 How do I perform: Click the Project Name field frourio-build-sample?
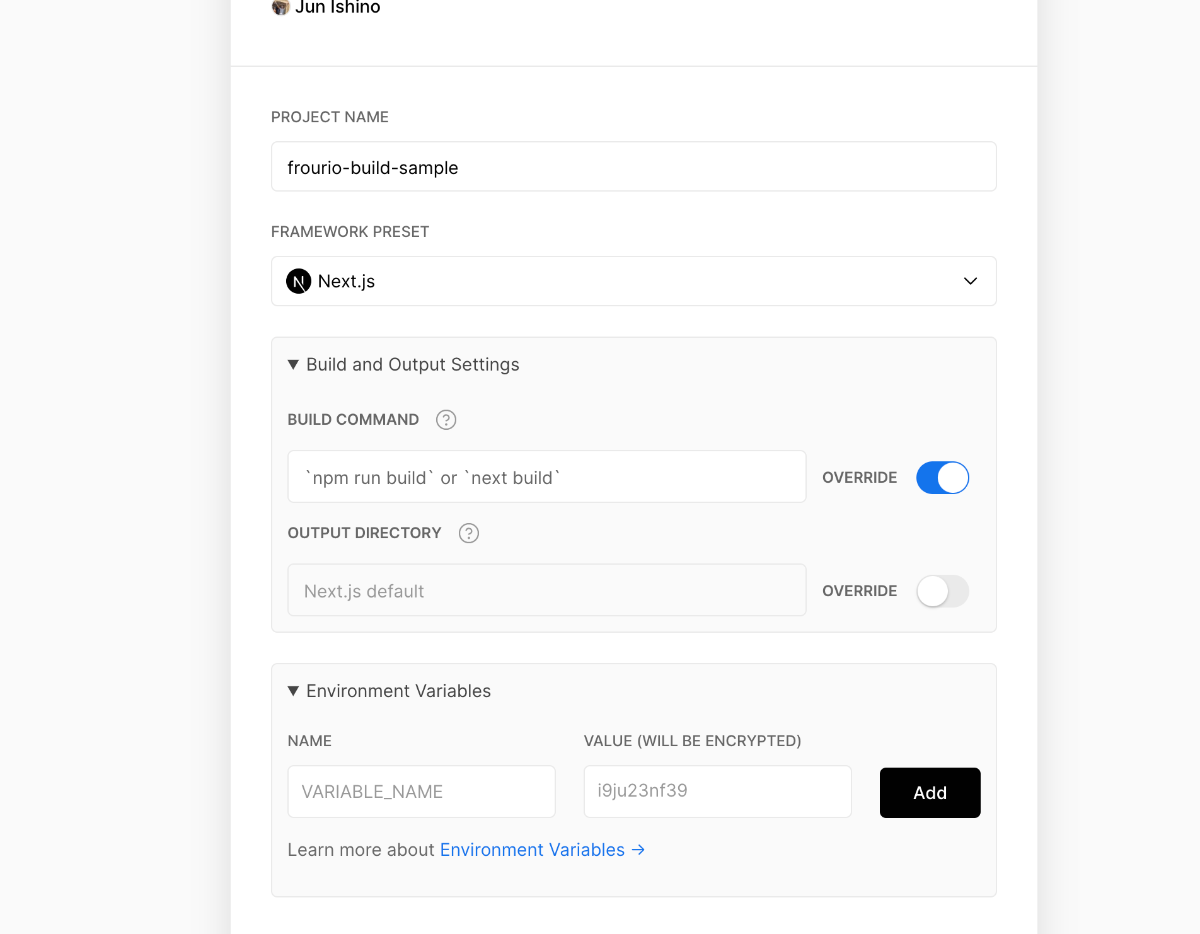click(x=634, y=166)
